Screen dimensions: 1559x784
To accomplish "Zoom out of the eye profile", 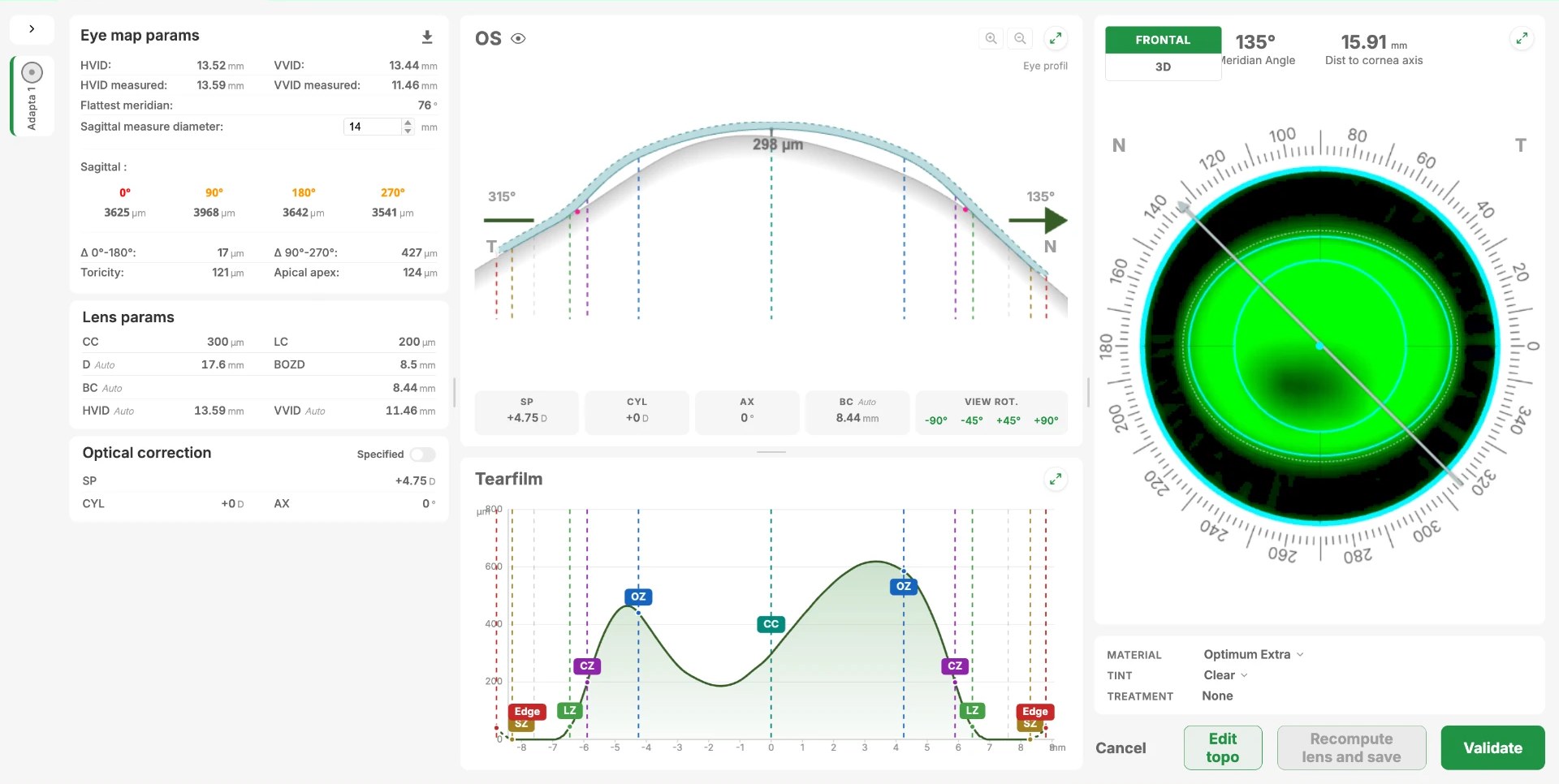I will 1020,38.
